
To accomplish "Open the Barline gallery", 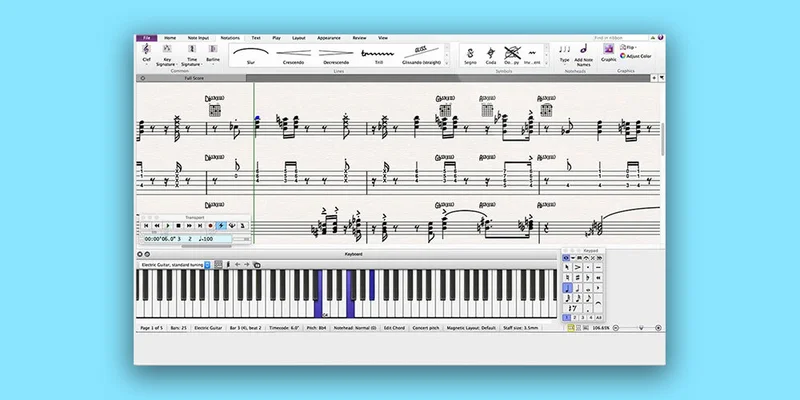I will (x=213, y=54).
